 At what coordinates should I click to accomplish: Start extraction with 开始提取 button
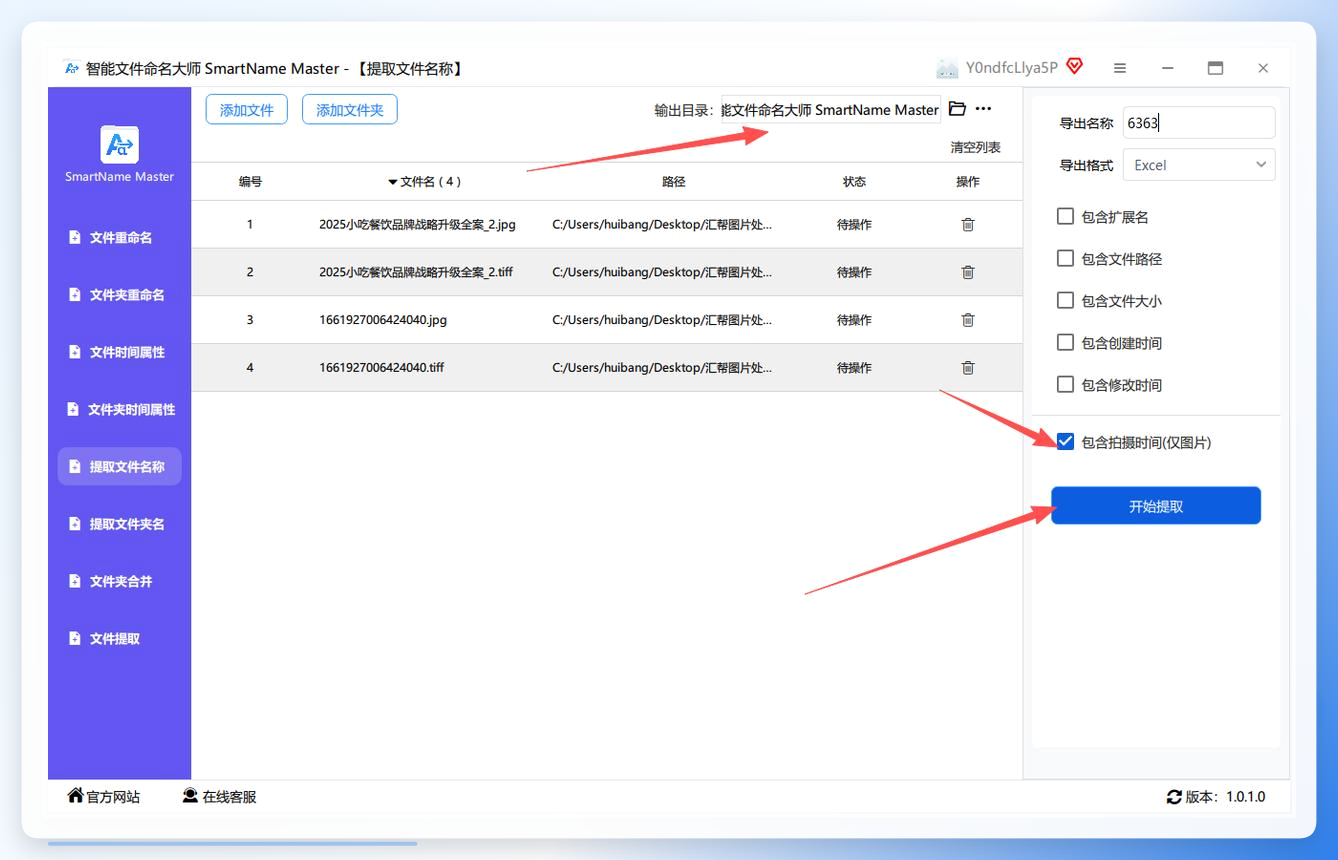(x=1156, y=506)
